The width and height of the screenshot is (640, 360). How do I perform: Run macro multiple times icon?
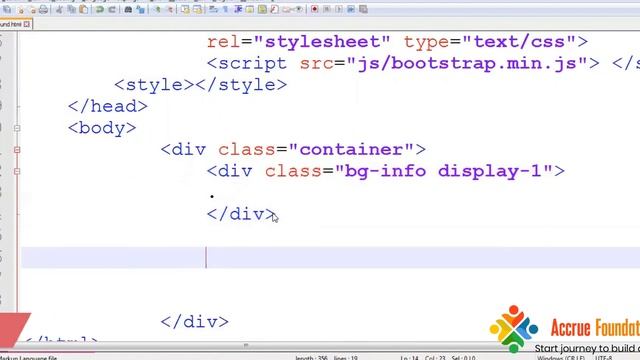point(351,9)
